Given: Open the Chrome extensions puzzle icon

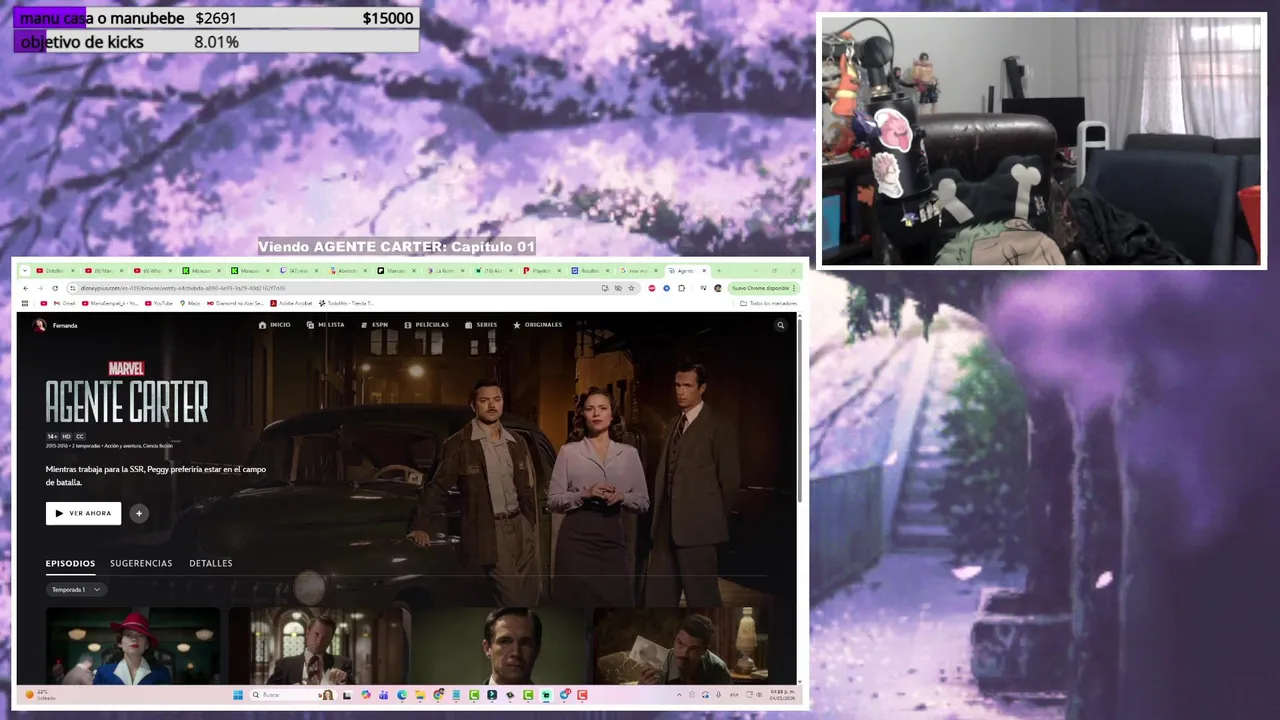Looking at the screenshot, I should pyautogui.click(x=681, y=288).
